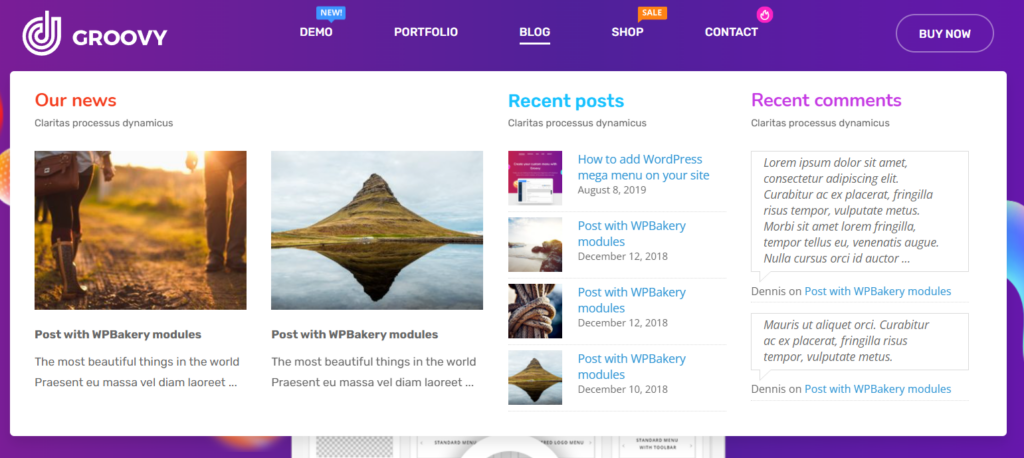Open the post link under Dennis's first comment

point(877,291)
